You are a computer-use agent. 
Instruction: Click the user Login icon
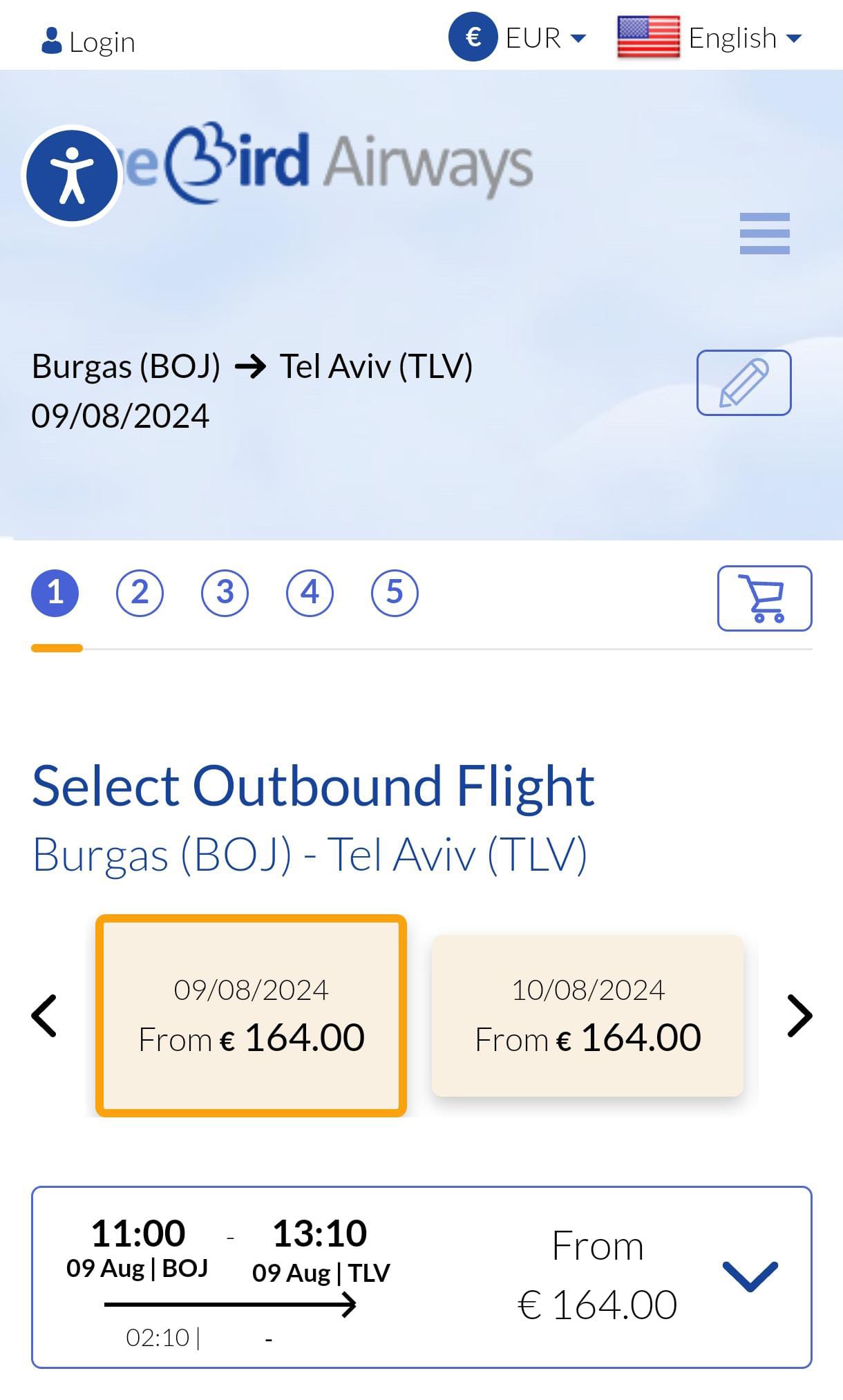pyautogui.click(x=51, y=41)
